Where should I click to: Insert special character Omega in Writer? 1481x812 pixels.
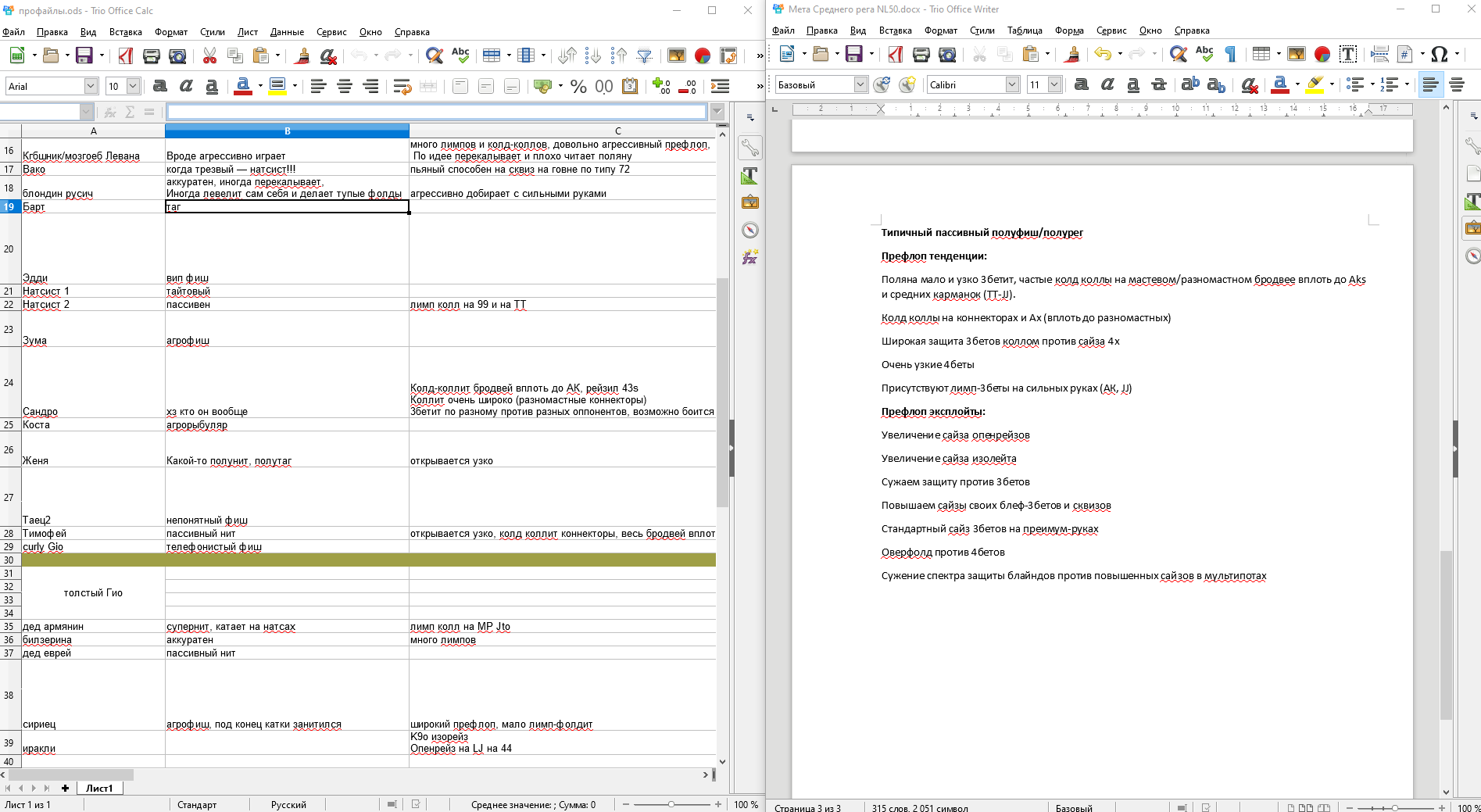pyautogui.click(x=1440, y=54)
